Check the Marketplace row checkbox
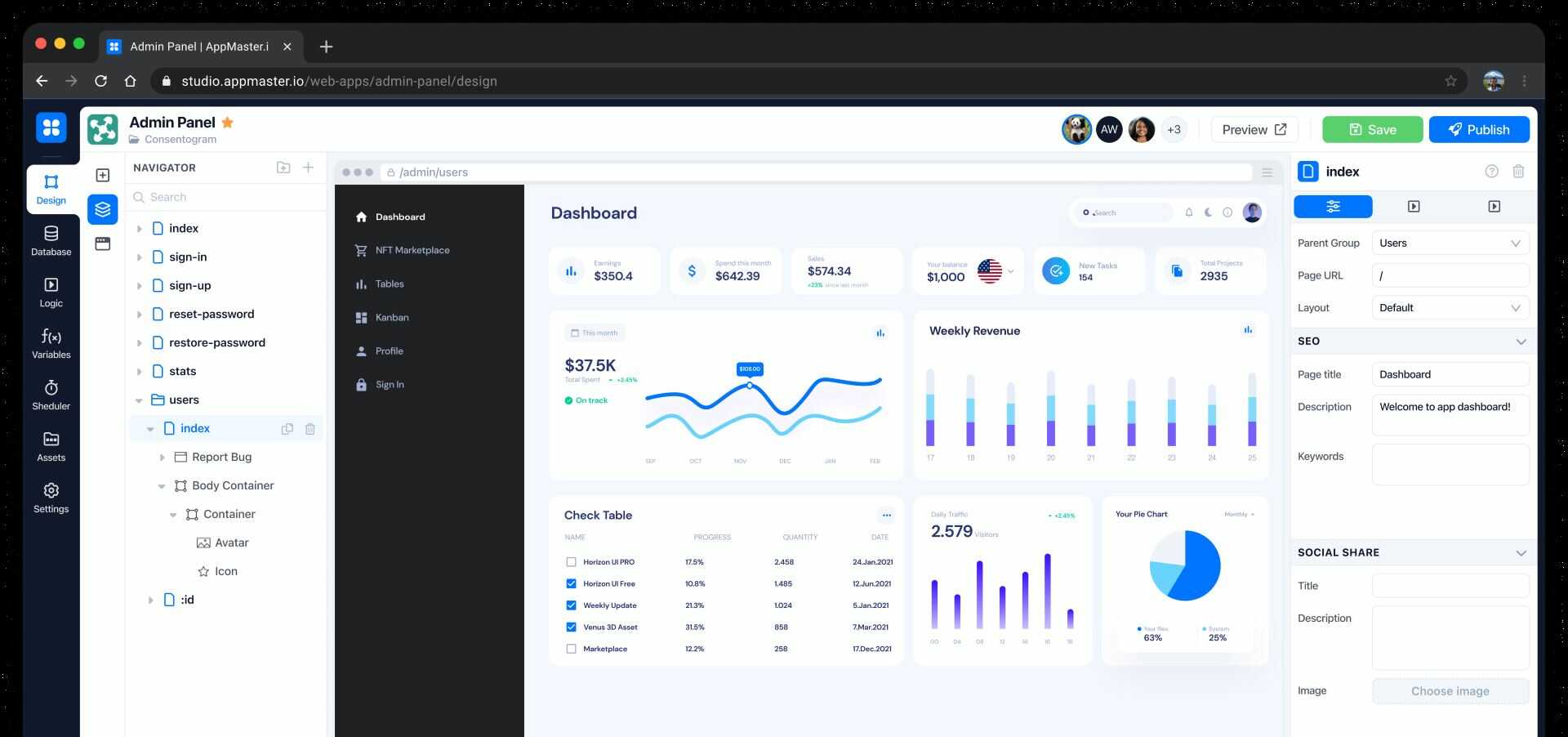 [571, 649]
